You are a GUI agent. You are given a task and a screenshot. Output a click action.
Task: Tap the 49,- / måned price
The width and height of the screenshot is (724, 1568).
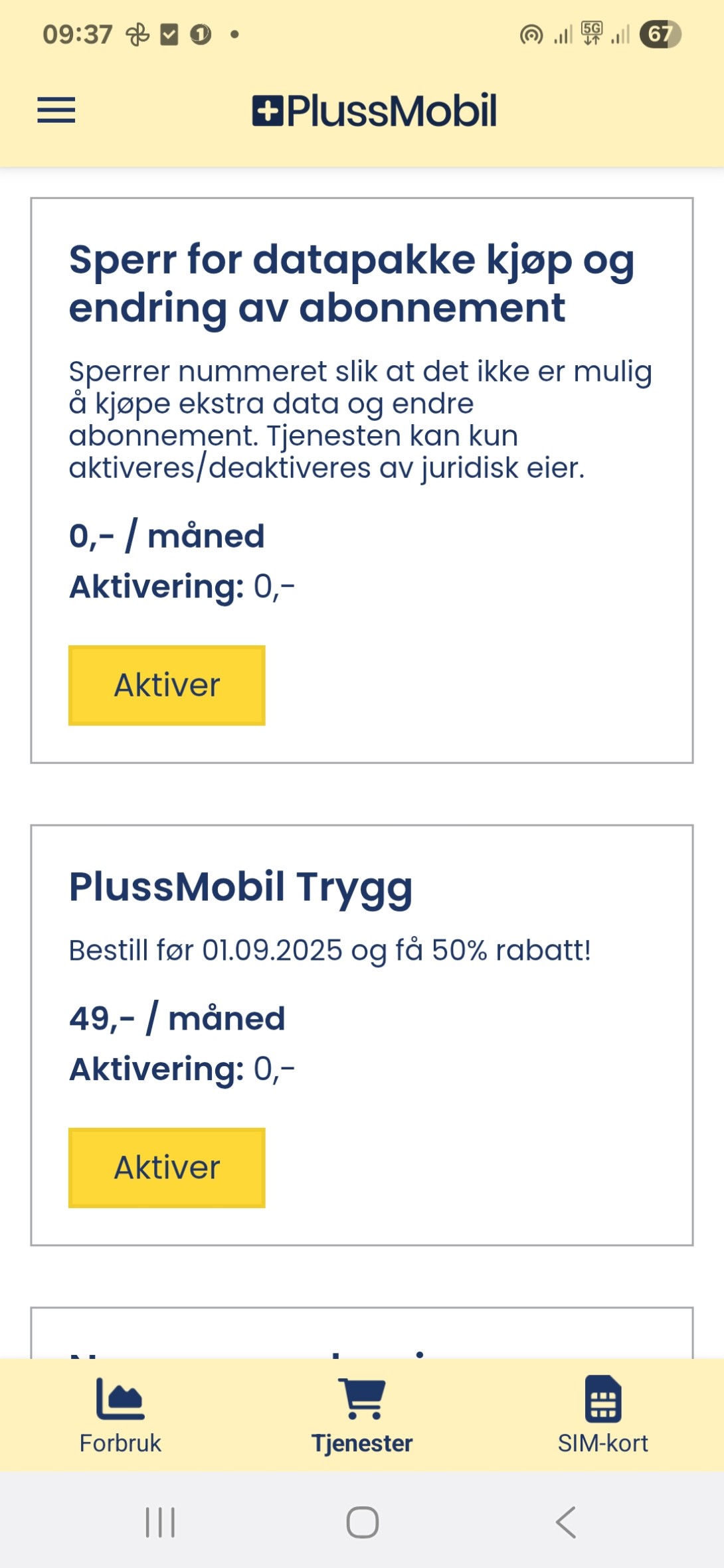pos(177,1018)
